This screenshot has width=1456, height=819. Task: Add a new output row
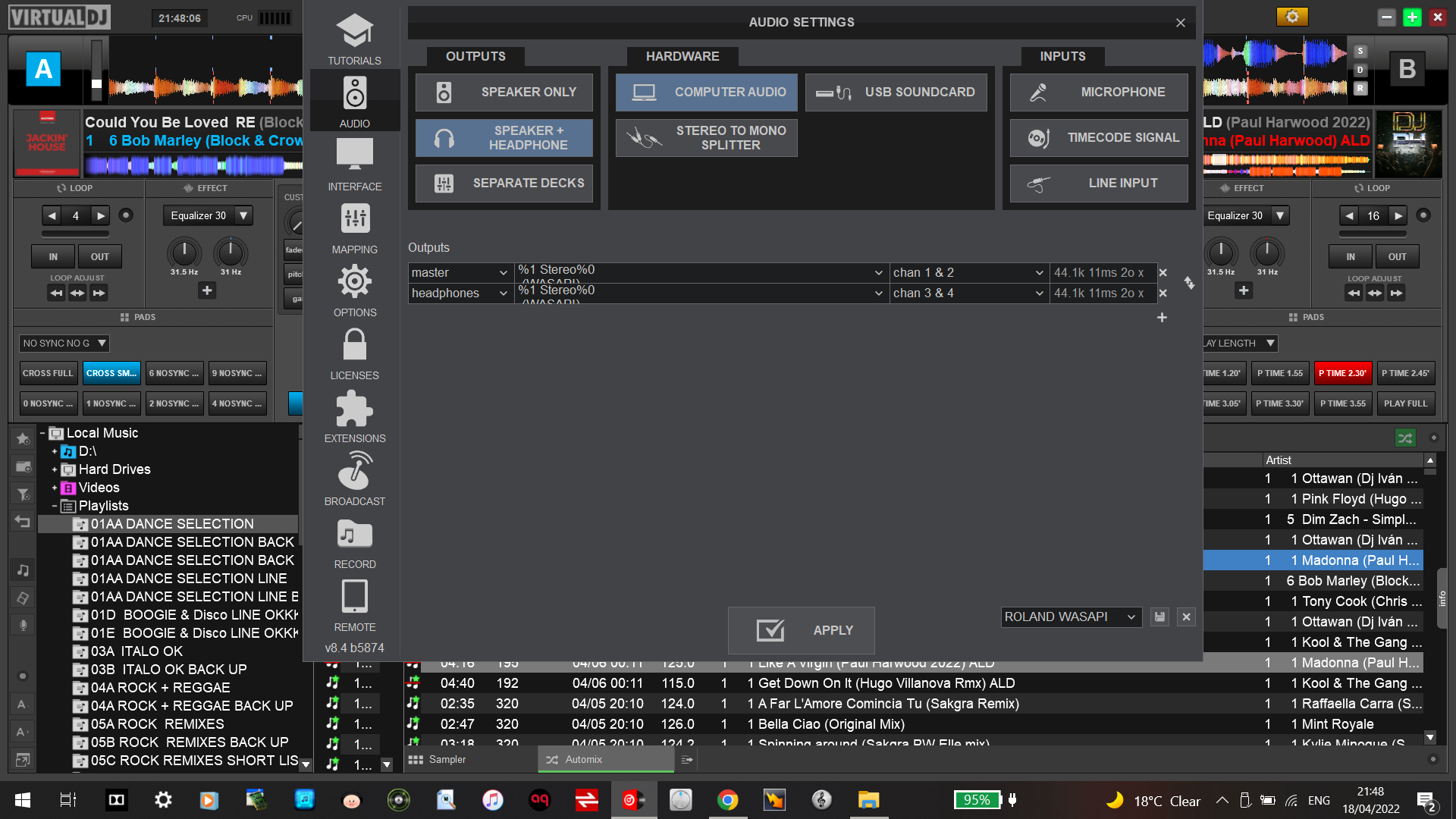coord(1162,317)
